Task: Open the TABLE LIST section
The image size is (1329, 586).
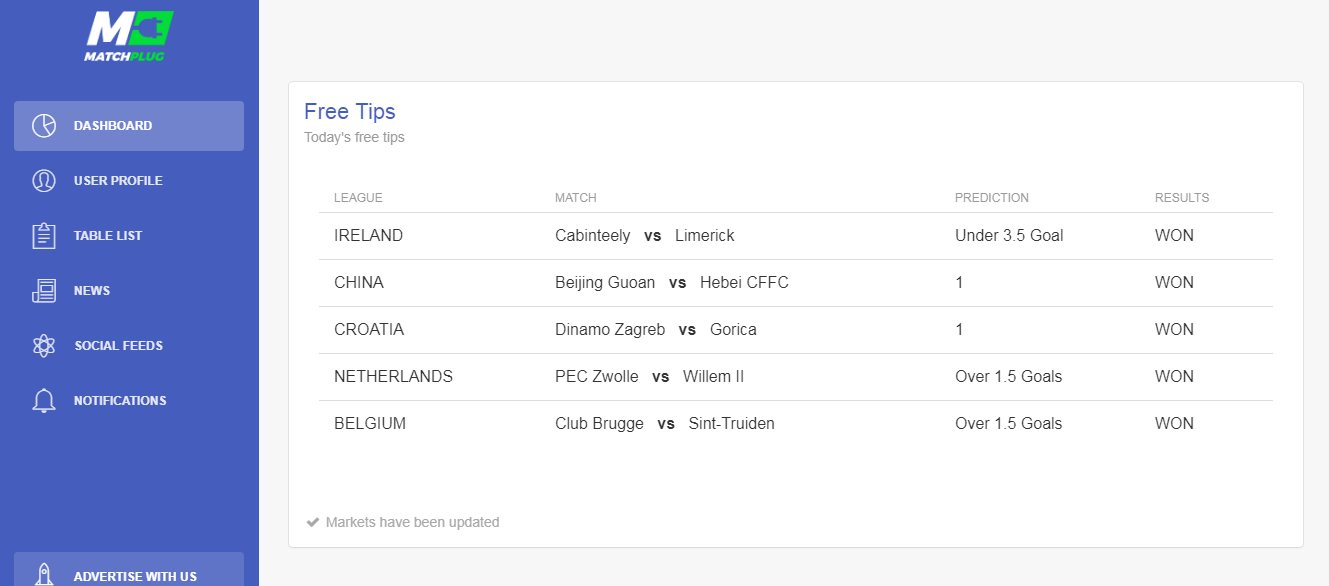Action: click(x=129, y=236)
